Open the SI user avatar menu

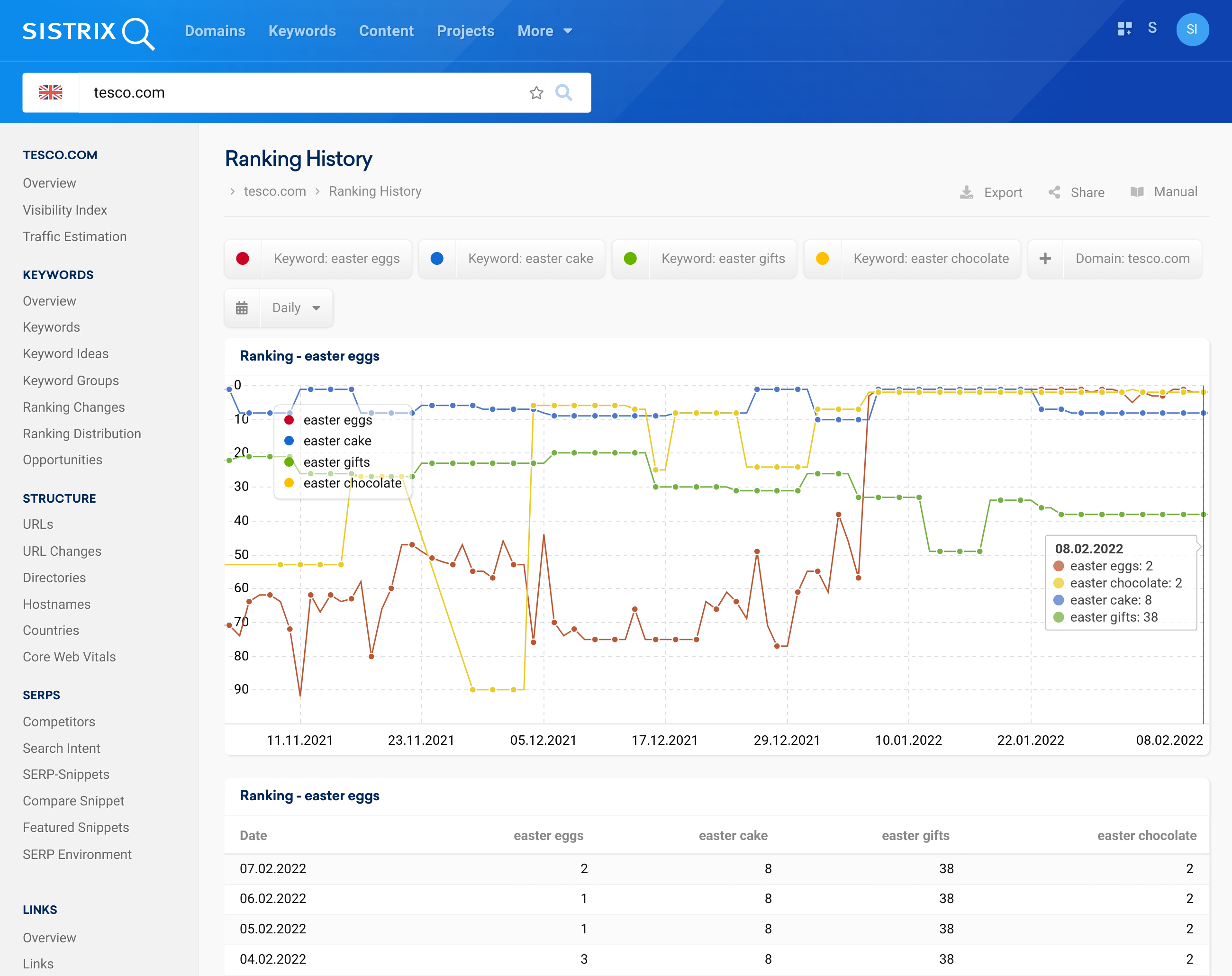click(x=1192, y=30)
